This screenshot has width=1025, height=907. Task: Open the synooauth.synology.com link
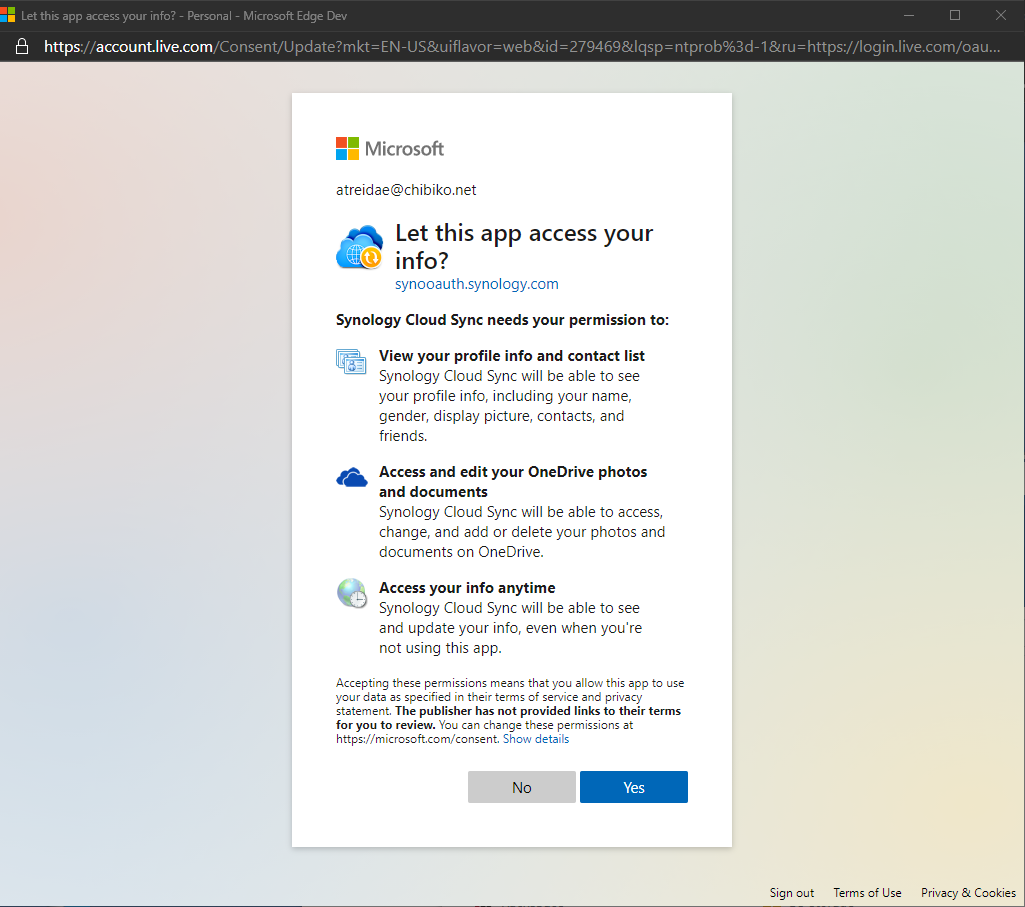coord(477,284)
